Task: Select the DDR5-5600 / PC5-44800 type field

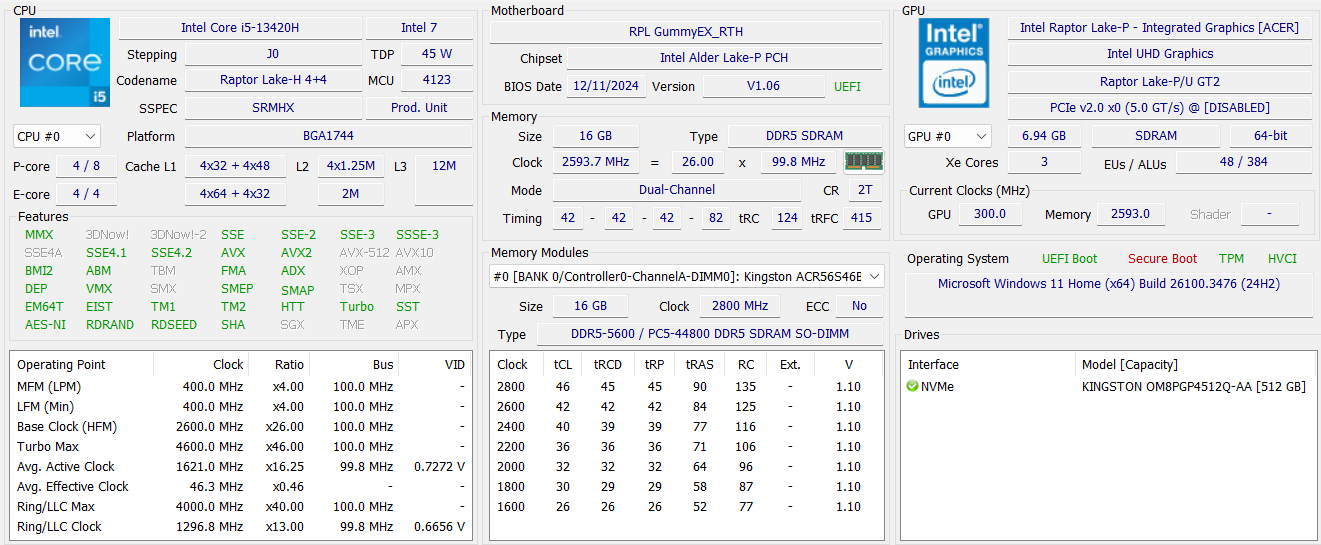Action: coord(709,335)
